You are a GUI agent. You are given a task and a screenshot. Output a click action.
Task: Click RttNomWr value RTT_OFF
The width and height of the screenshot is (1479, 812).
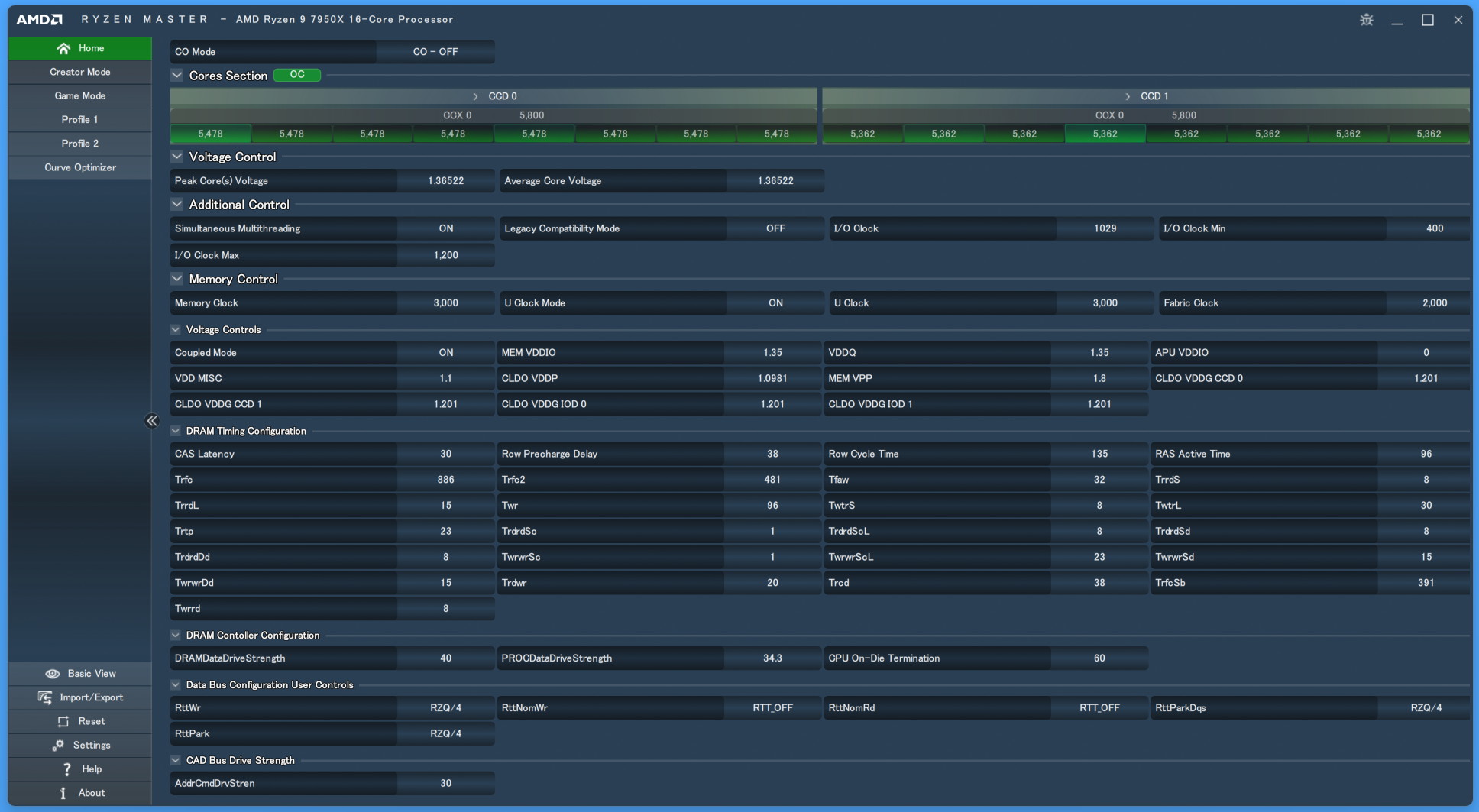click(772, 708)
